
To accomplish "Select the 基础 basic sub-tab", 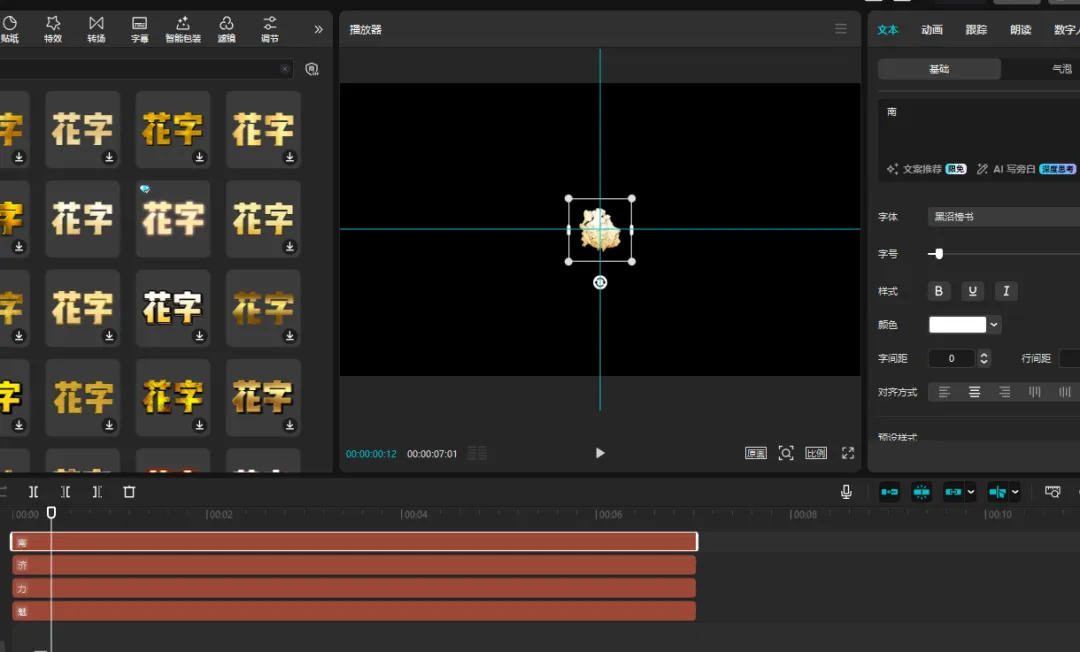I will (939, 69).
